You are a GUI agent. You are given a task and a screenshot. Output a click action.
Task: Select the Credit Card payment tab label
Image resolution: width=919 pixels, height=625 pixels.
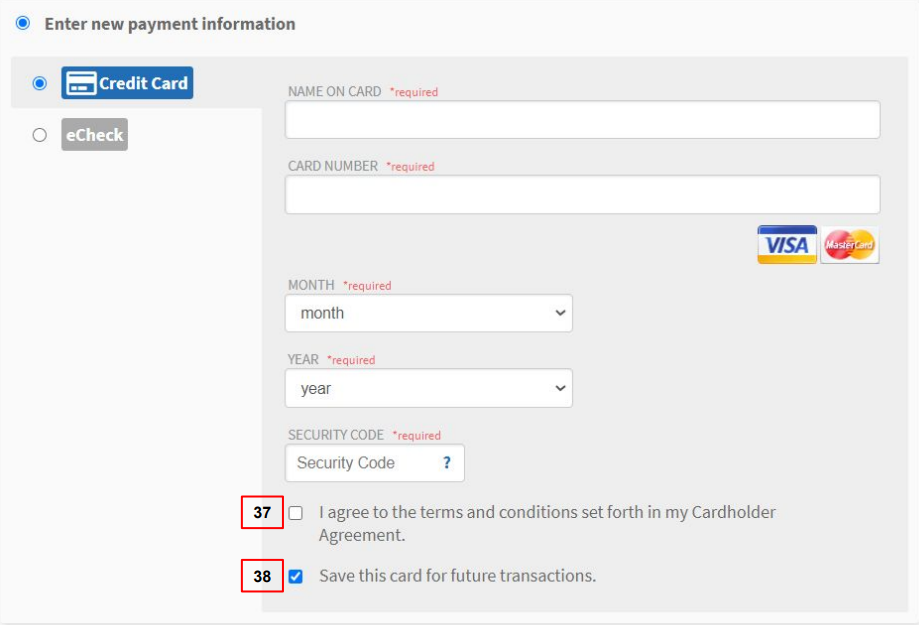144,83
